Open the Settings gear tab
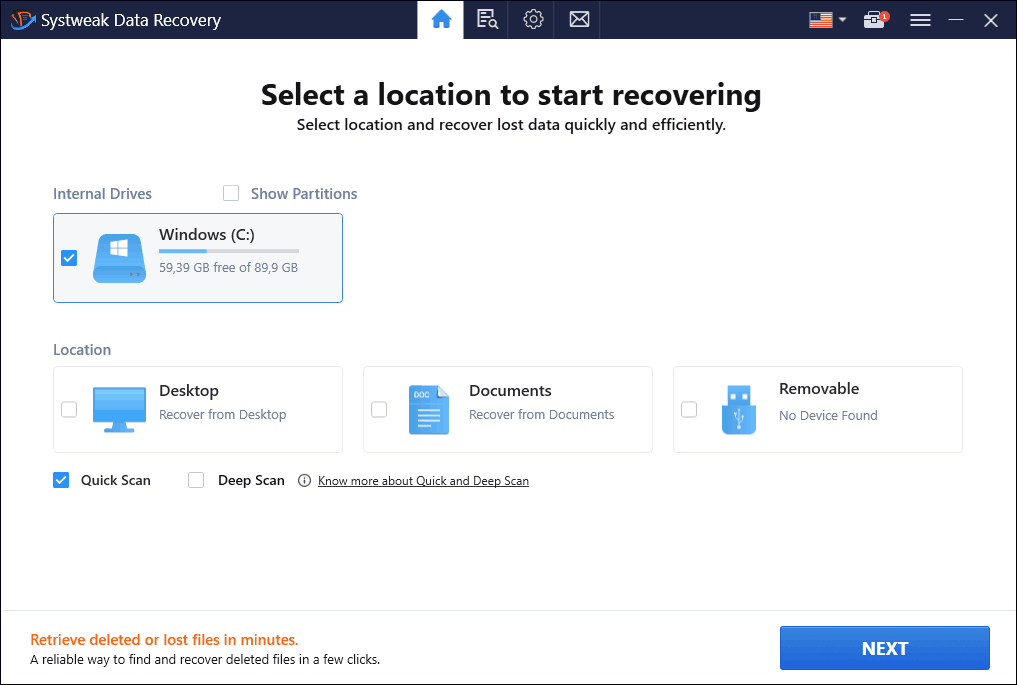Image resolution: width=1017 pixels, height=685 pixels. (533, 19)
